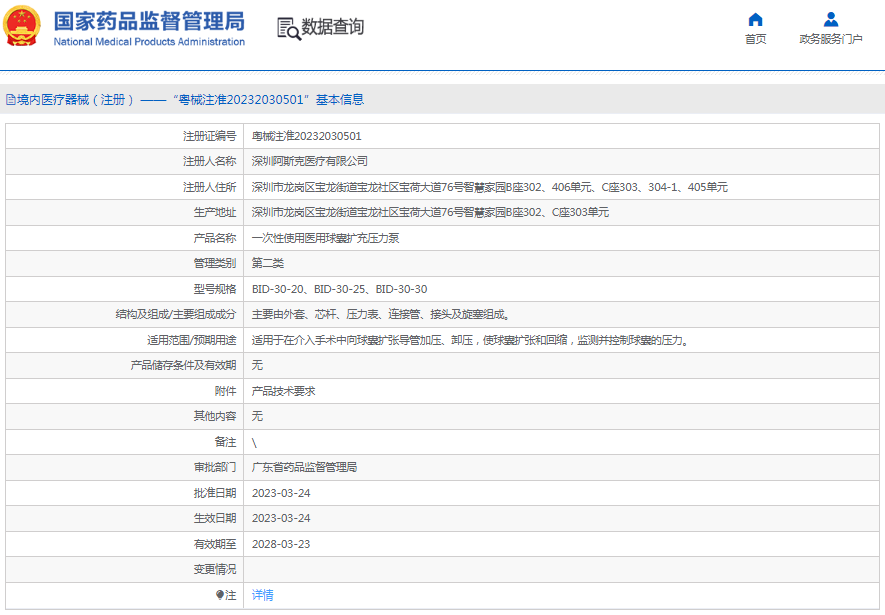Click the 数据查询 search document icon

(x=288, y=28)
